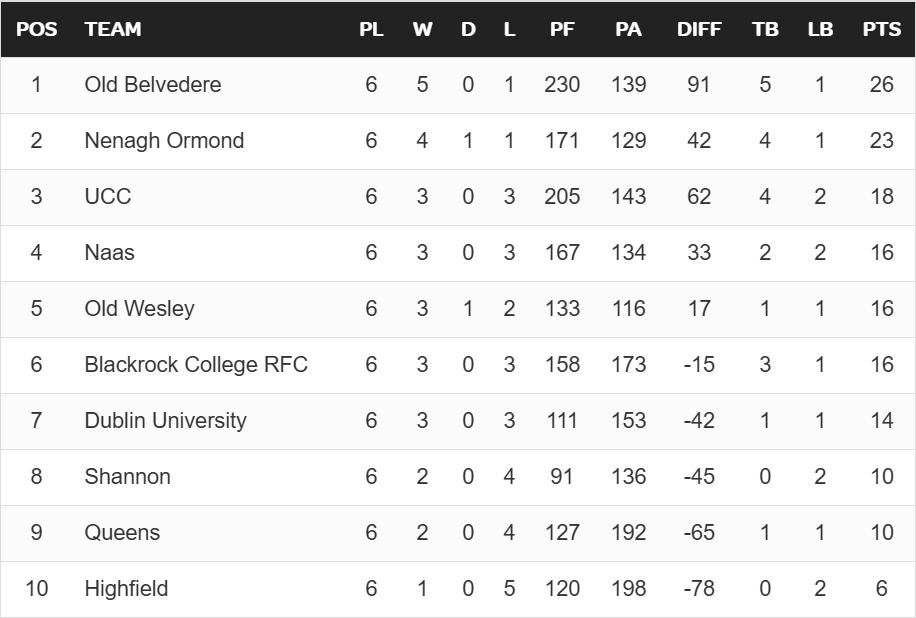The width and height of the screenshot is (916, 618).
Task: Sort table by PTS header
Action: click(x=881, y=29)
